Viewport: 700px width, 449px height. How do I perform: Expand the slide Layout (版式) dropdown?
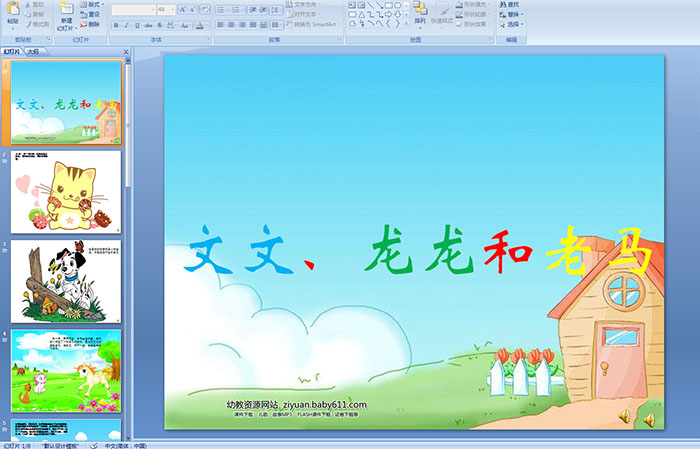pyautogui.click(x=90, y=5)
